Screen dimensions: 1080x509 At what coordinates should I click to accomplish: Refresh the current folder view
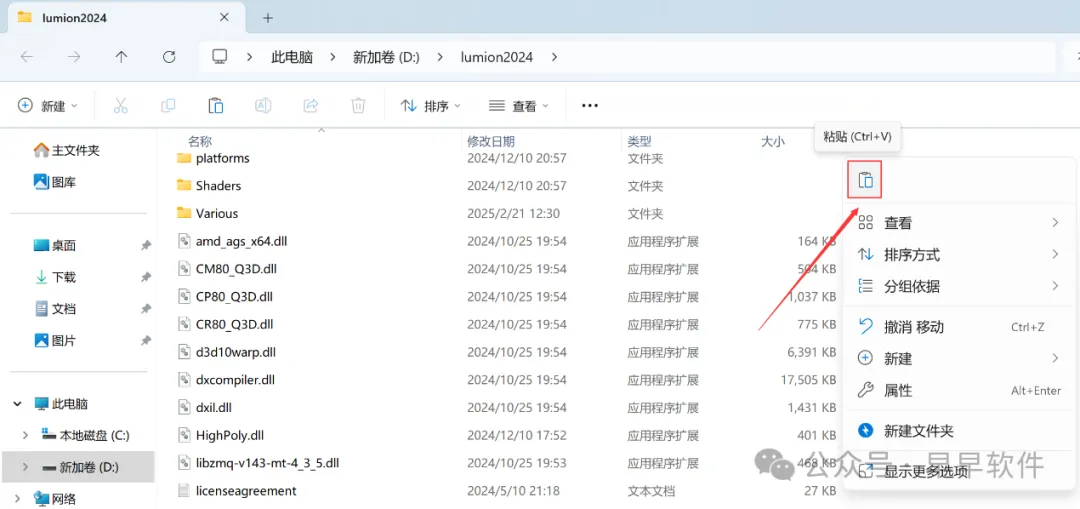point(169,57)
